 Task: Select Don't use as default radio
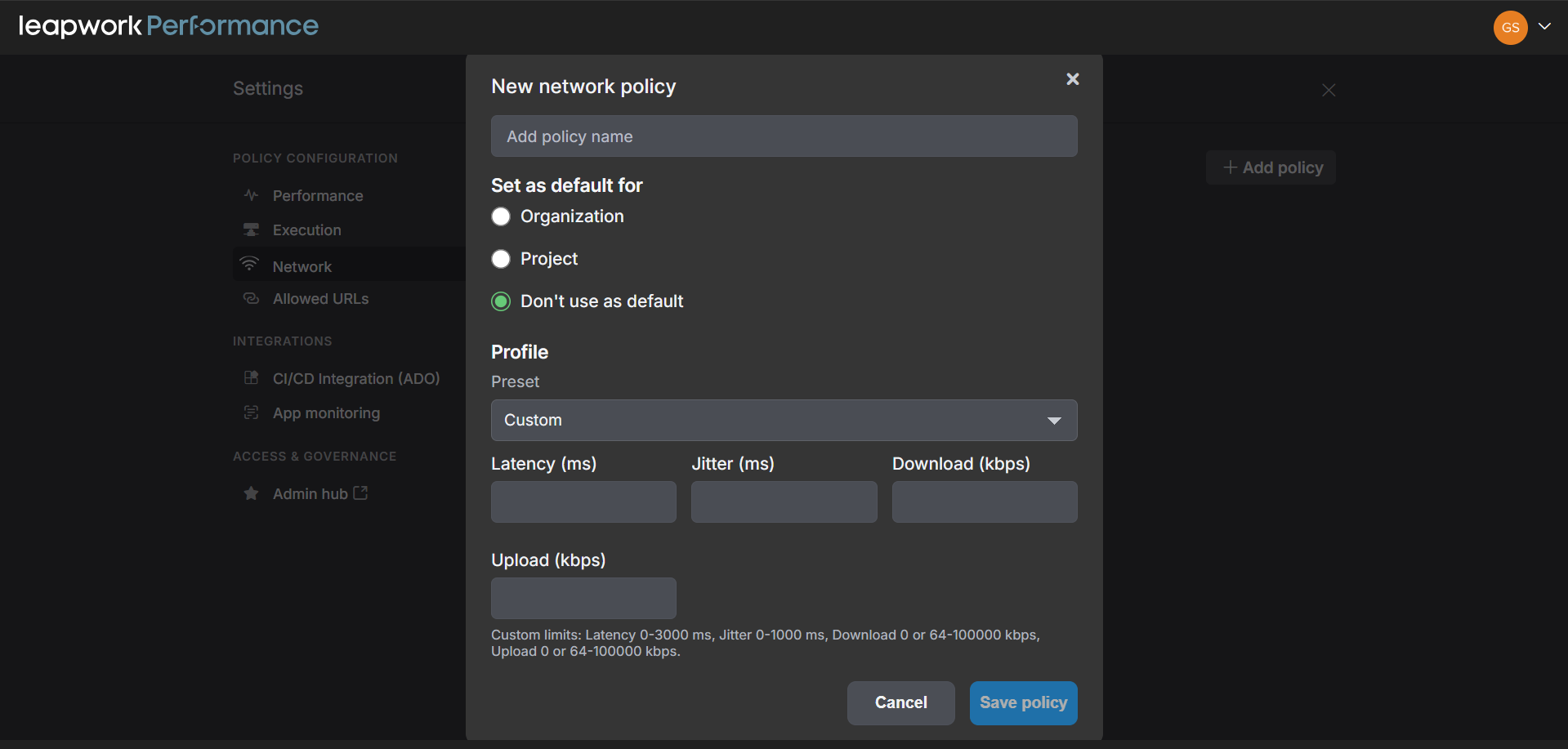(501, 301)
